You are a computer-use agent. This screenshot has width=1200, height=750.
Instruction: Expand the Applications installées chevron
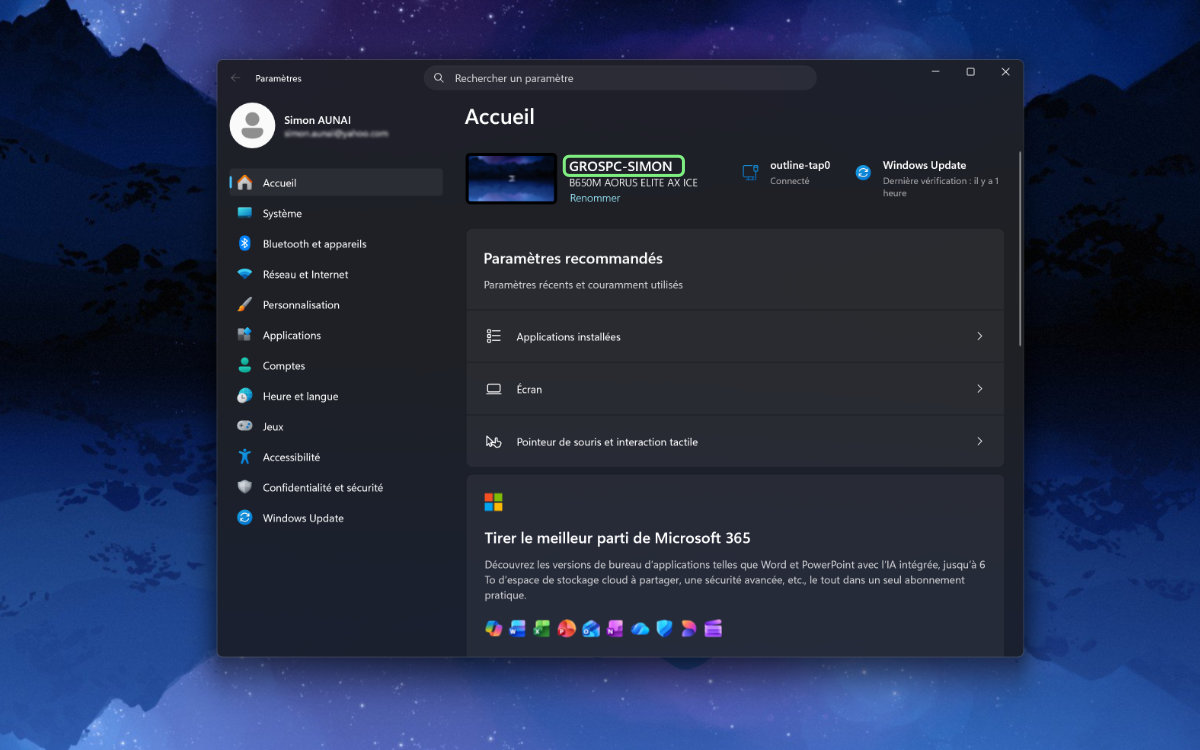click(x=980, y=336)
